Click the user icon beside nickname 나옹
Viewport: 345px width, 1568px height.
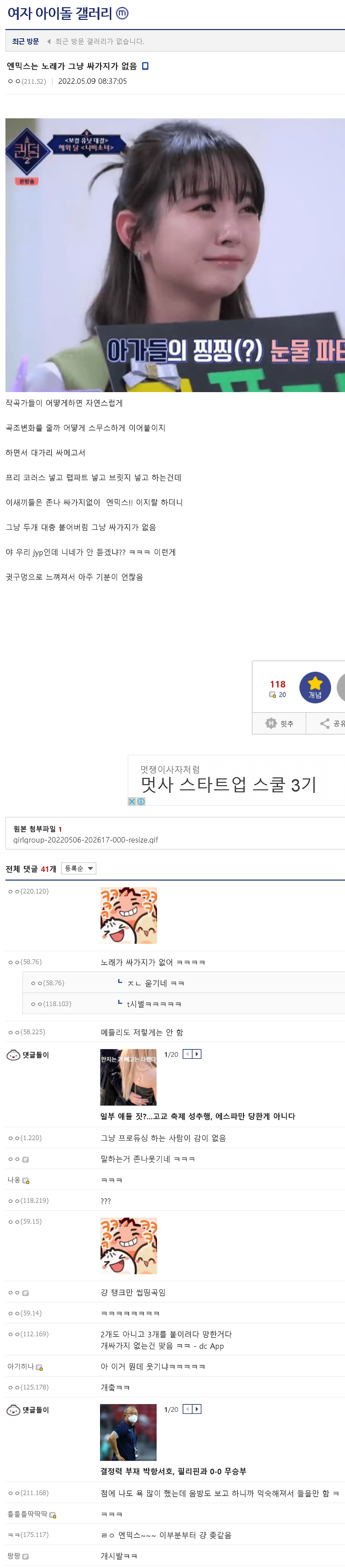(x=26, y=1180)
